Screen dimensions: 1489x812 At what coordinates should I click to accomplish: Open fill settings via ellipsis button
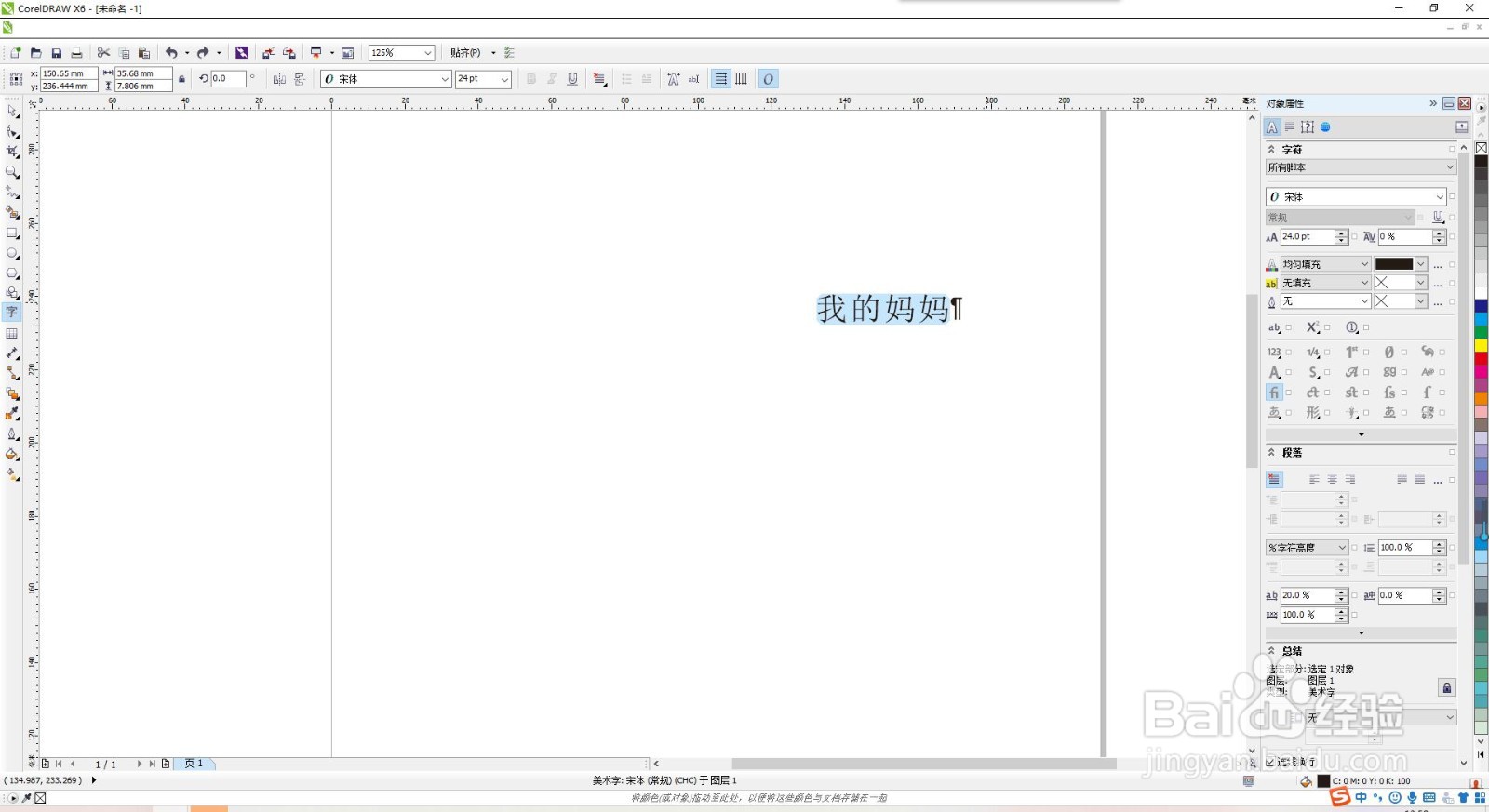click(1438, 265)
